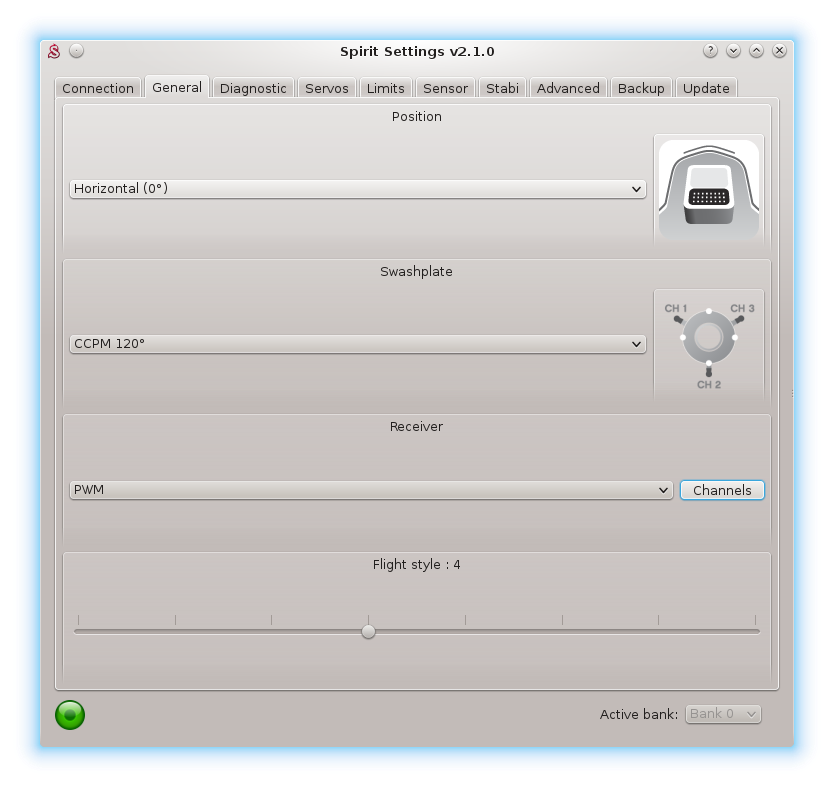Open the Receiver type PWM dropdown

[370, 490]
